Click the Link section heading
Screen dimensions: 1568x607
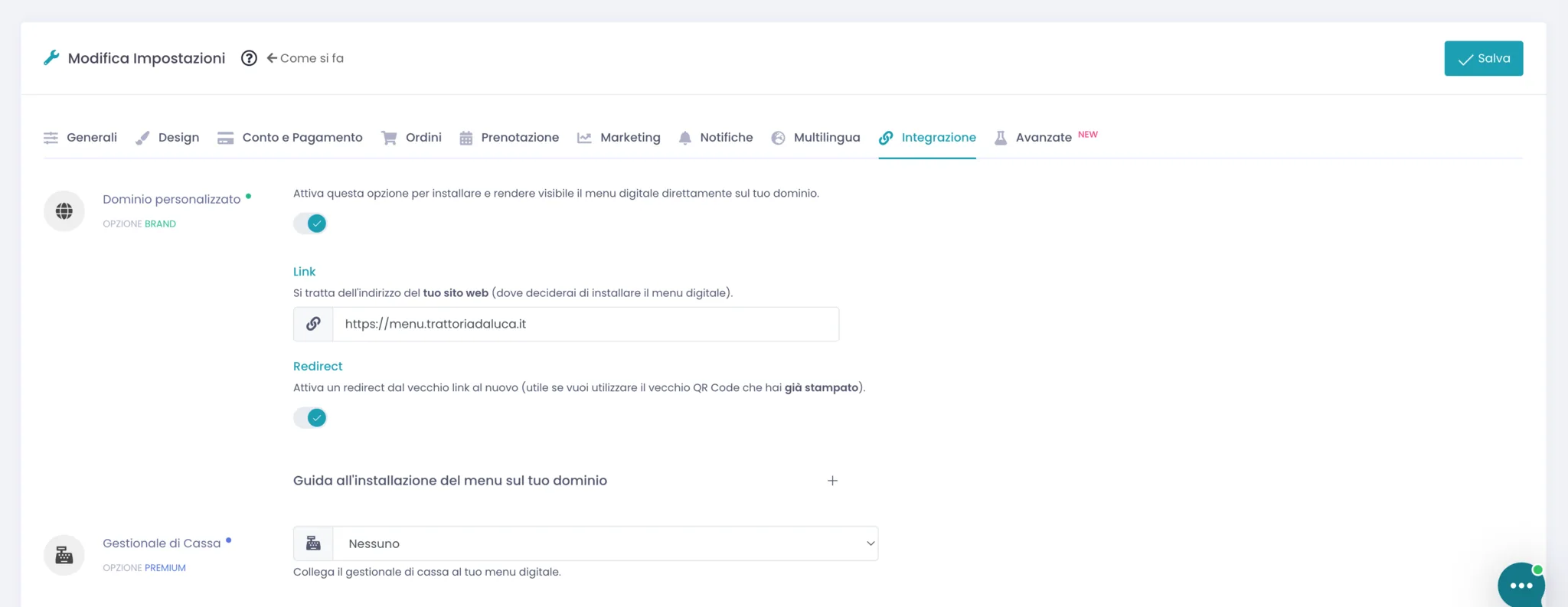[304, 272]
